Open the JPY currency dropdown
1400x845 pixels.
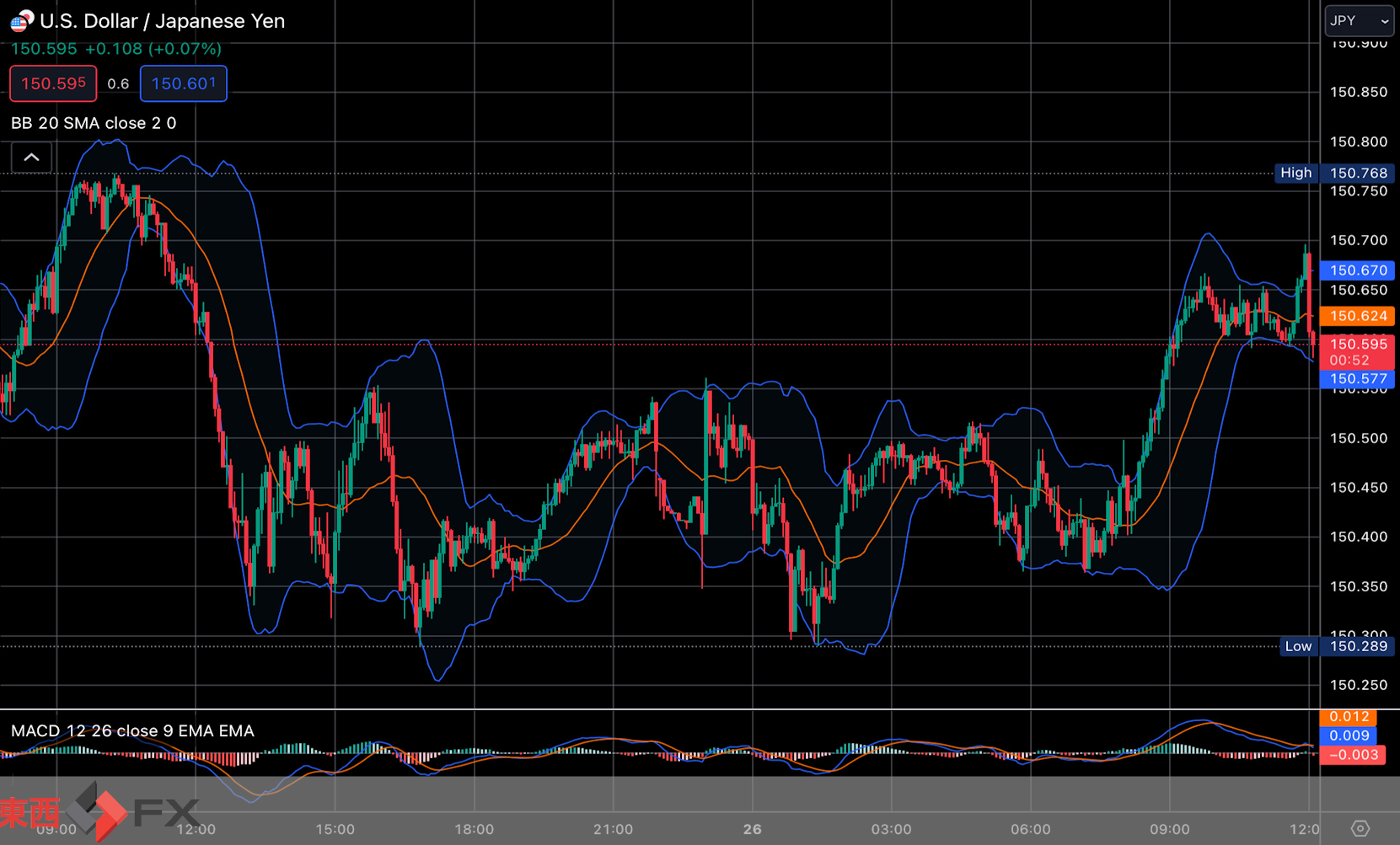pos(1360,21)
